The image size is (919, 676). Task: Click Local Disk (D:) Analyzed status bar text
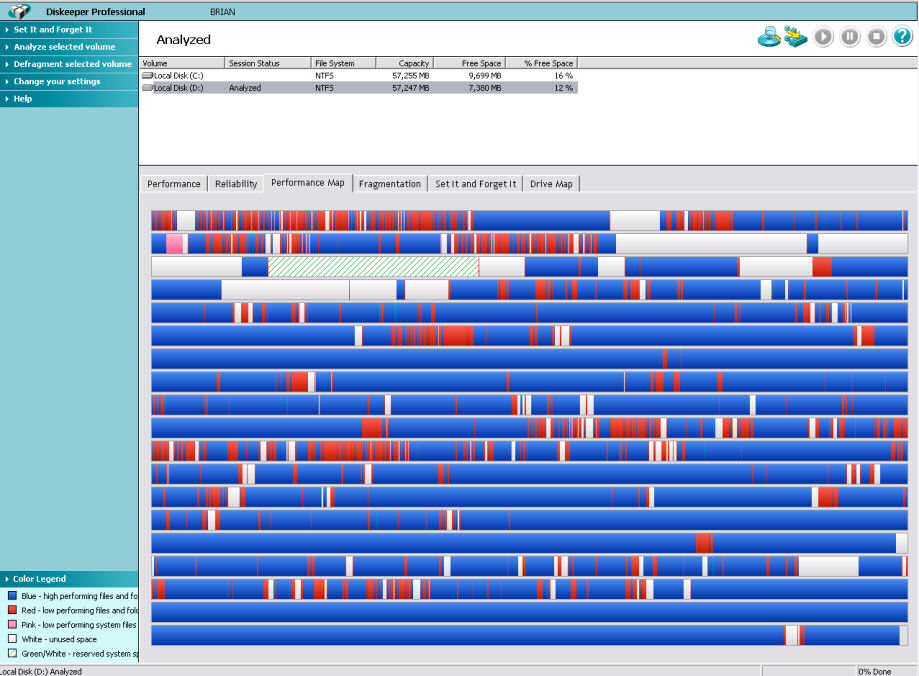(41, 671)
